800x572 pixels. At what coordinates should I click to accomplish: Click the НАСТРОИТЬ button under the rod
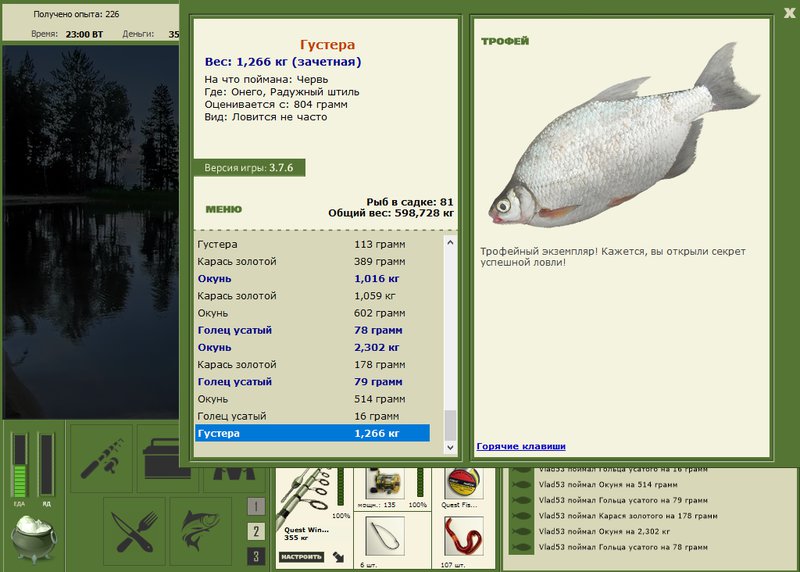pos(302,557)
